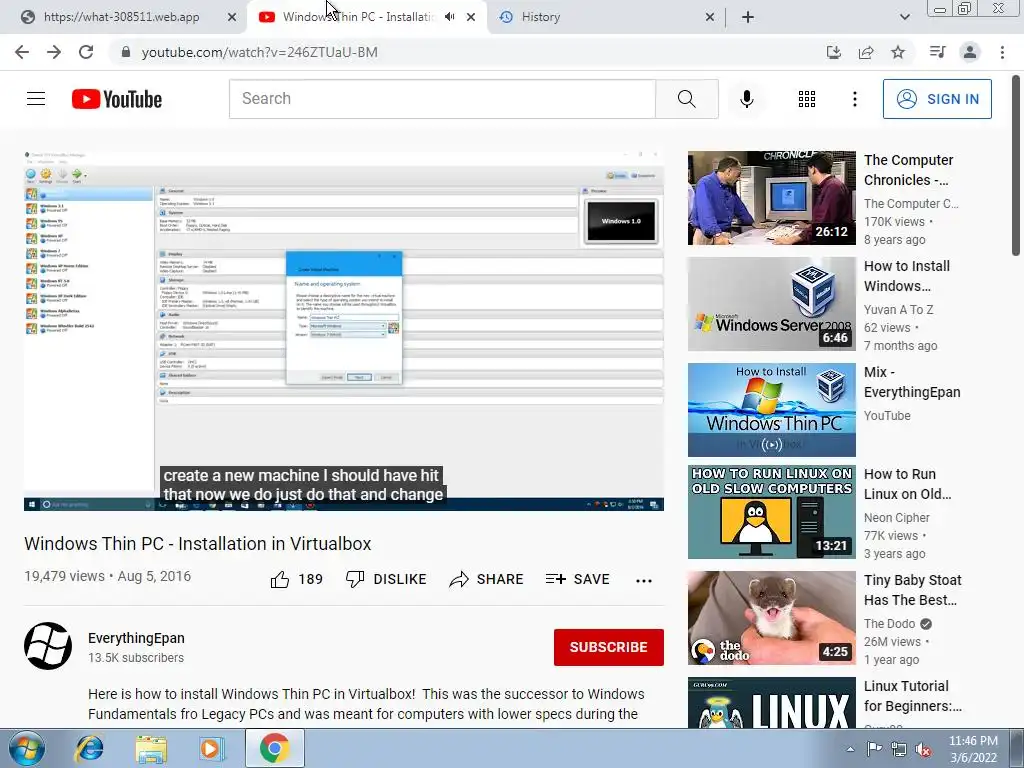Viewport: 1024px width, 768px height.
Task: Search with your voice microphone icon
Action: [x=746, y=99]
